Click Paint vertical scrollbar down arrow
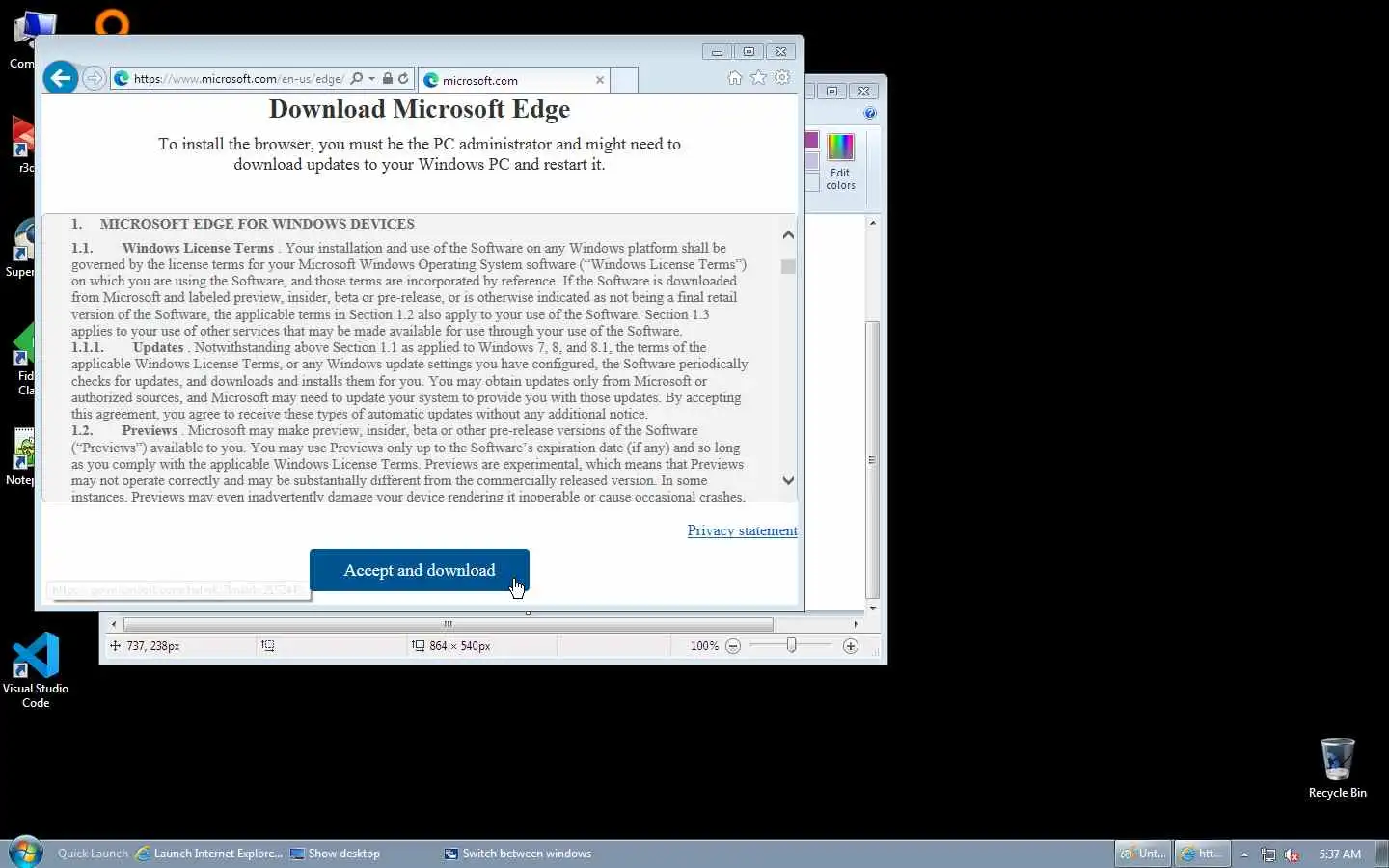The image size is (1389, 868). (x=873, y=608)
